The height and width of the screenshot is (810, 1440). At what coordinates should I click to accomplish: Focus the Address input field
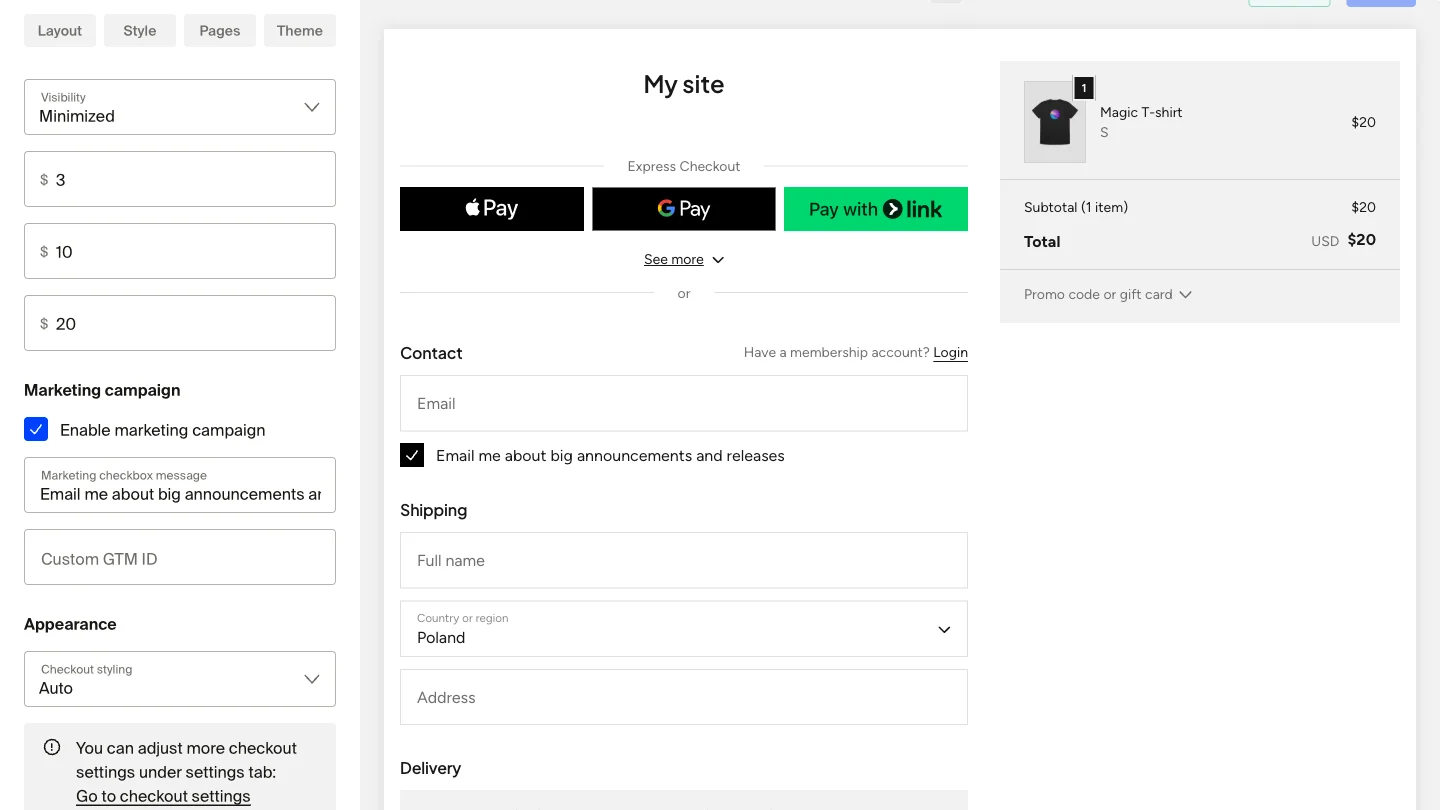[684, 697]
